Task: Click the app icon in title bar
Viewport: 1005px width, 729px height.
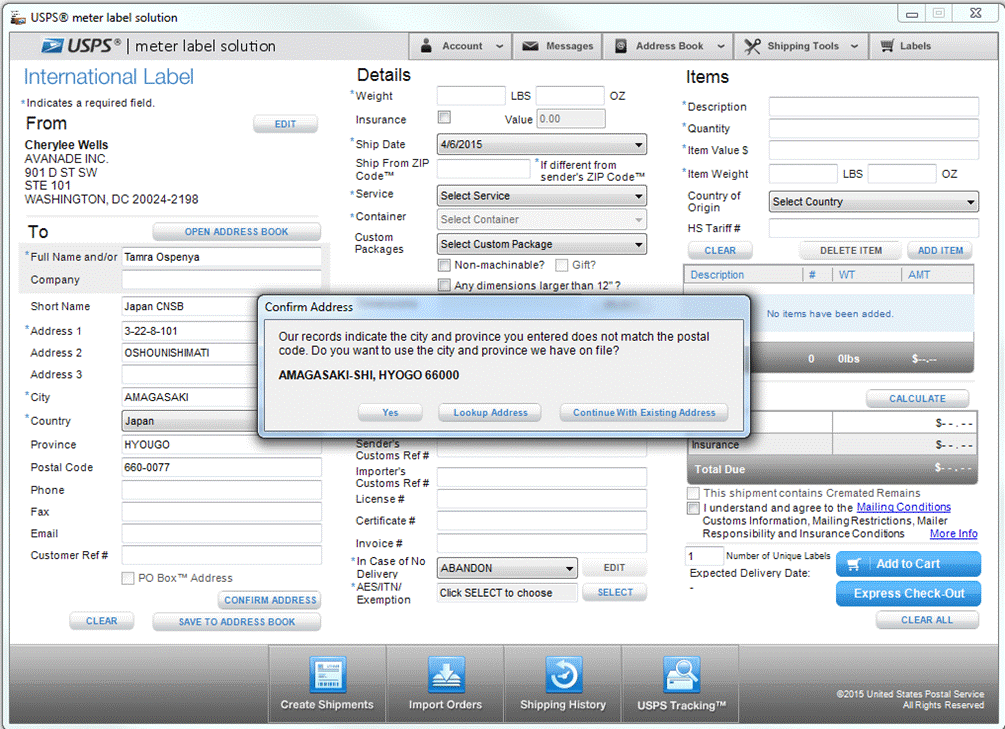Action: (x=18, y=17)
